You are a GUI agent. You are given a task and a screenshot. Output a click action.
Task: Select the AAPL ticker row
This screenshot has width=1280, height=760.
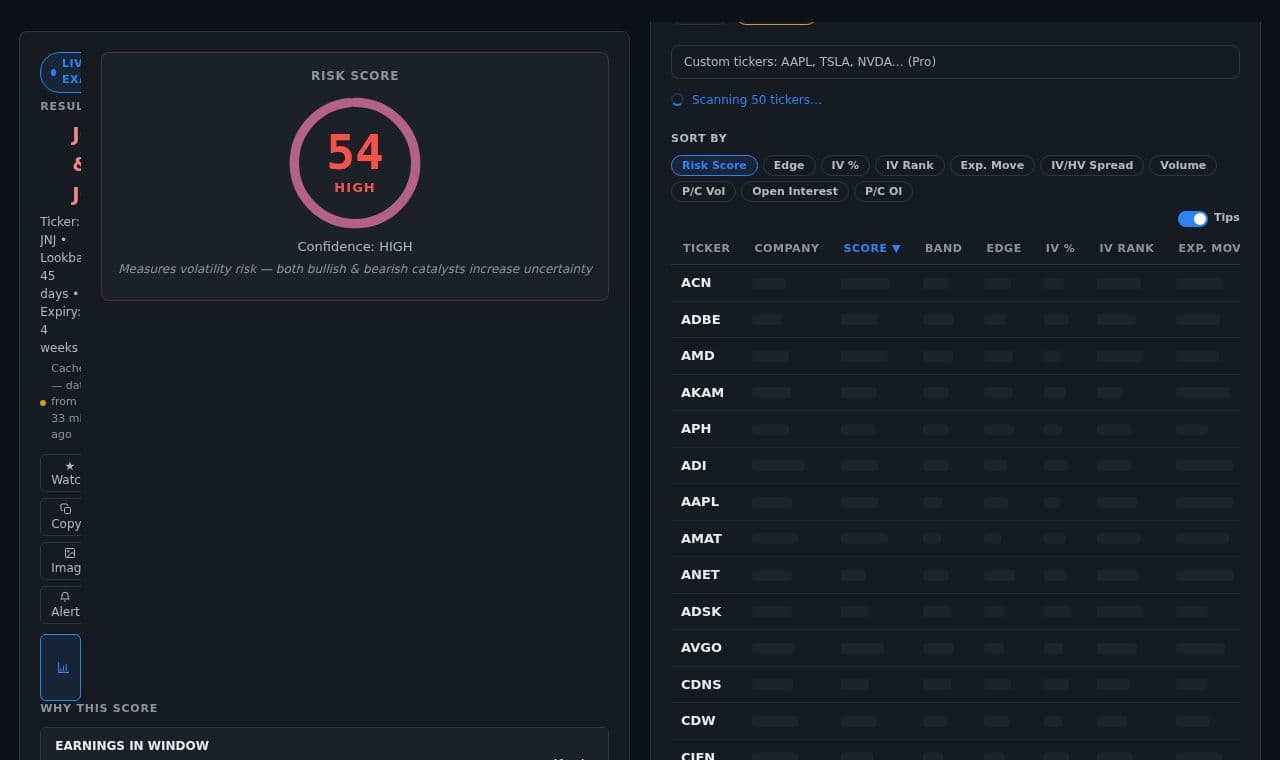(955, 502)
